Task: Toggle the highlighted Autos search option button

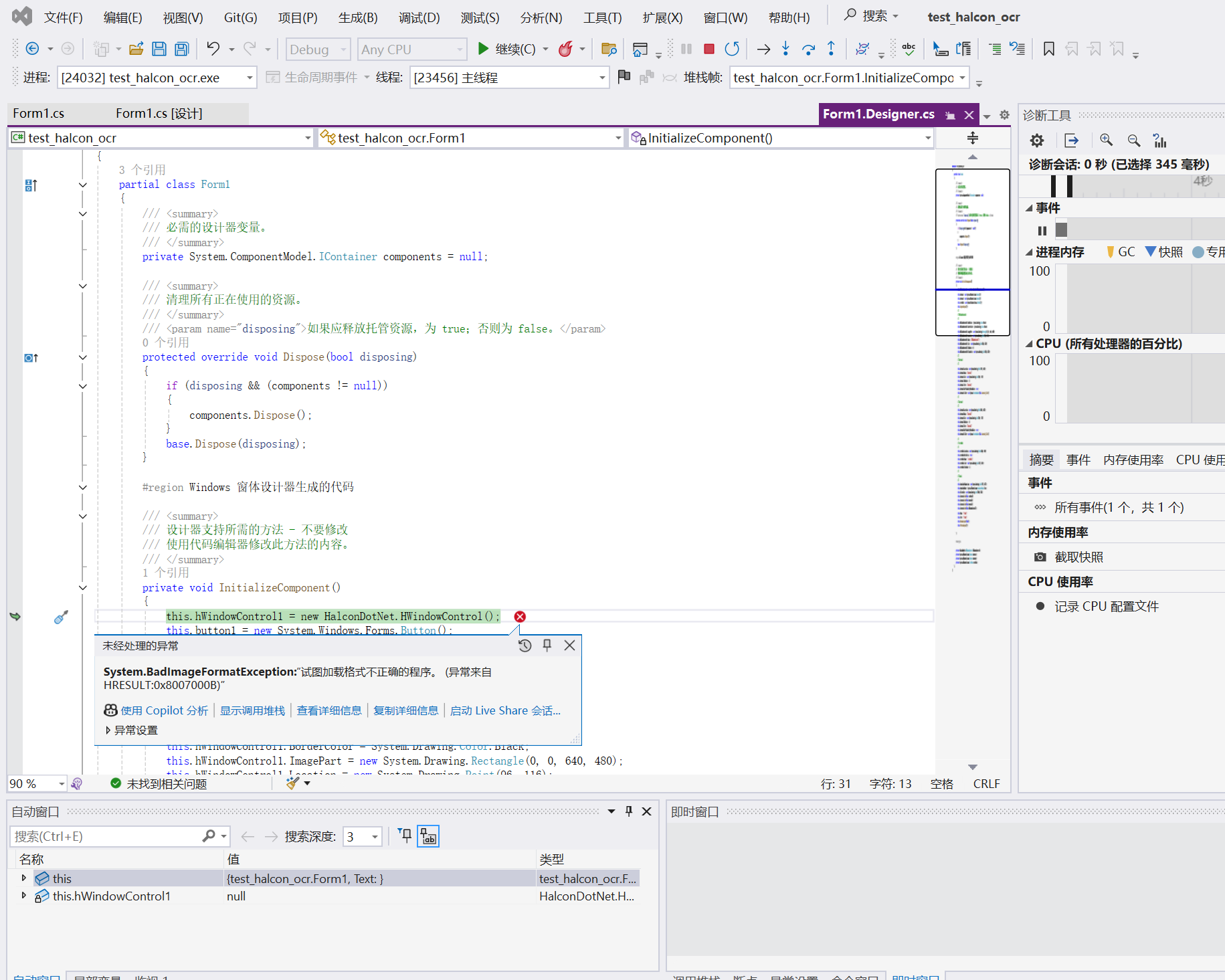Action: [x=428, y=836]
